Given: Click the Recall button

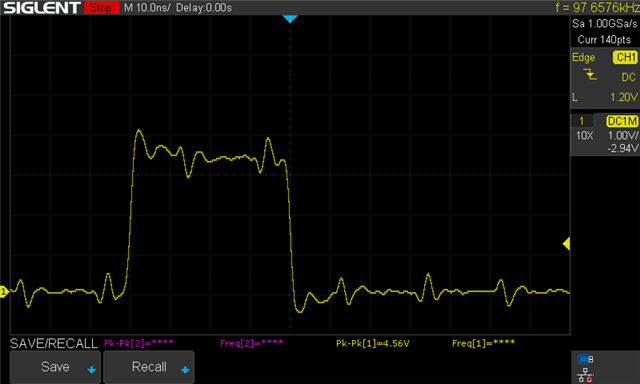Looking at the screenshot, I should tap(149, 367).
